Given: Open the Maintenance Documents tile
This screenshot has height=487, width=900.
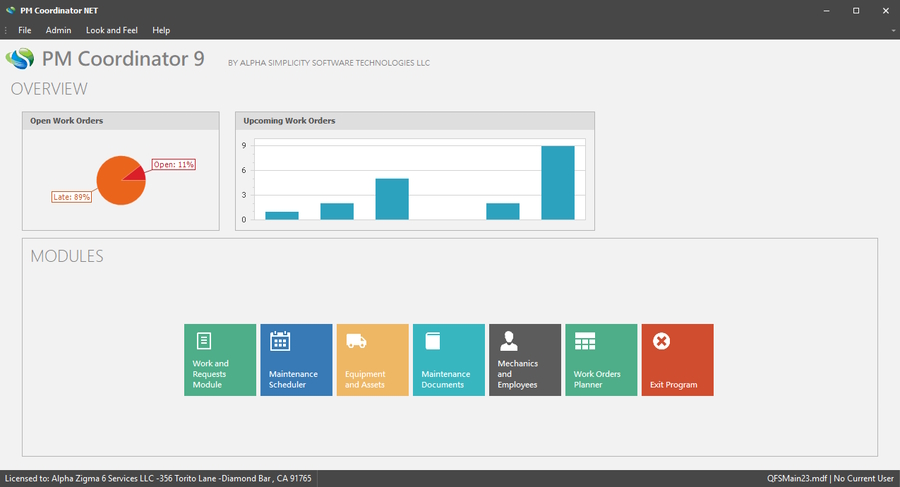Looking at the screenshot, I should 449,360.
